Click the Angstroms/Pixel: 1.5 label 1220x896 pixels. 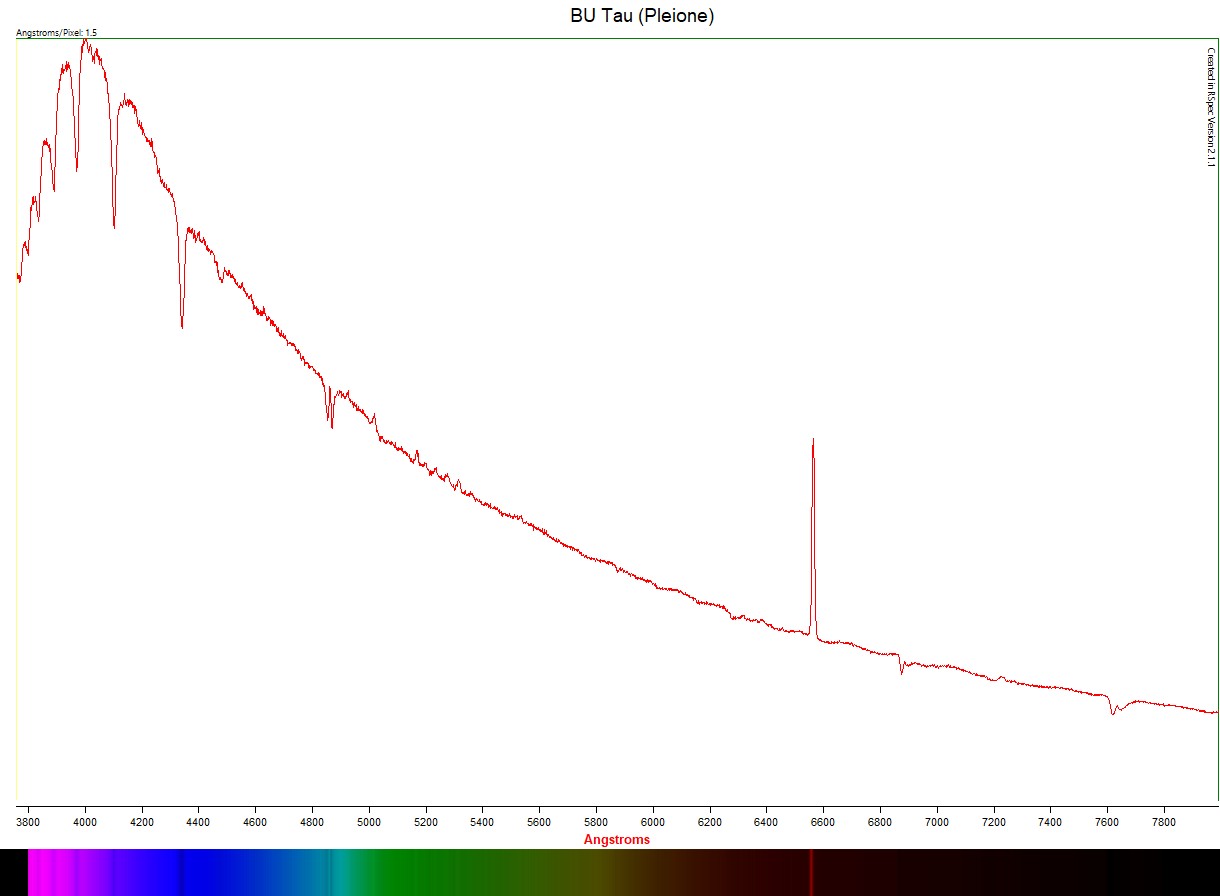57,33
